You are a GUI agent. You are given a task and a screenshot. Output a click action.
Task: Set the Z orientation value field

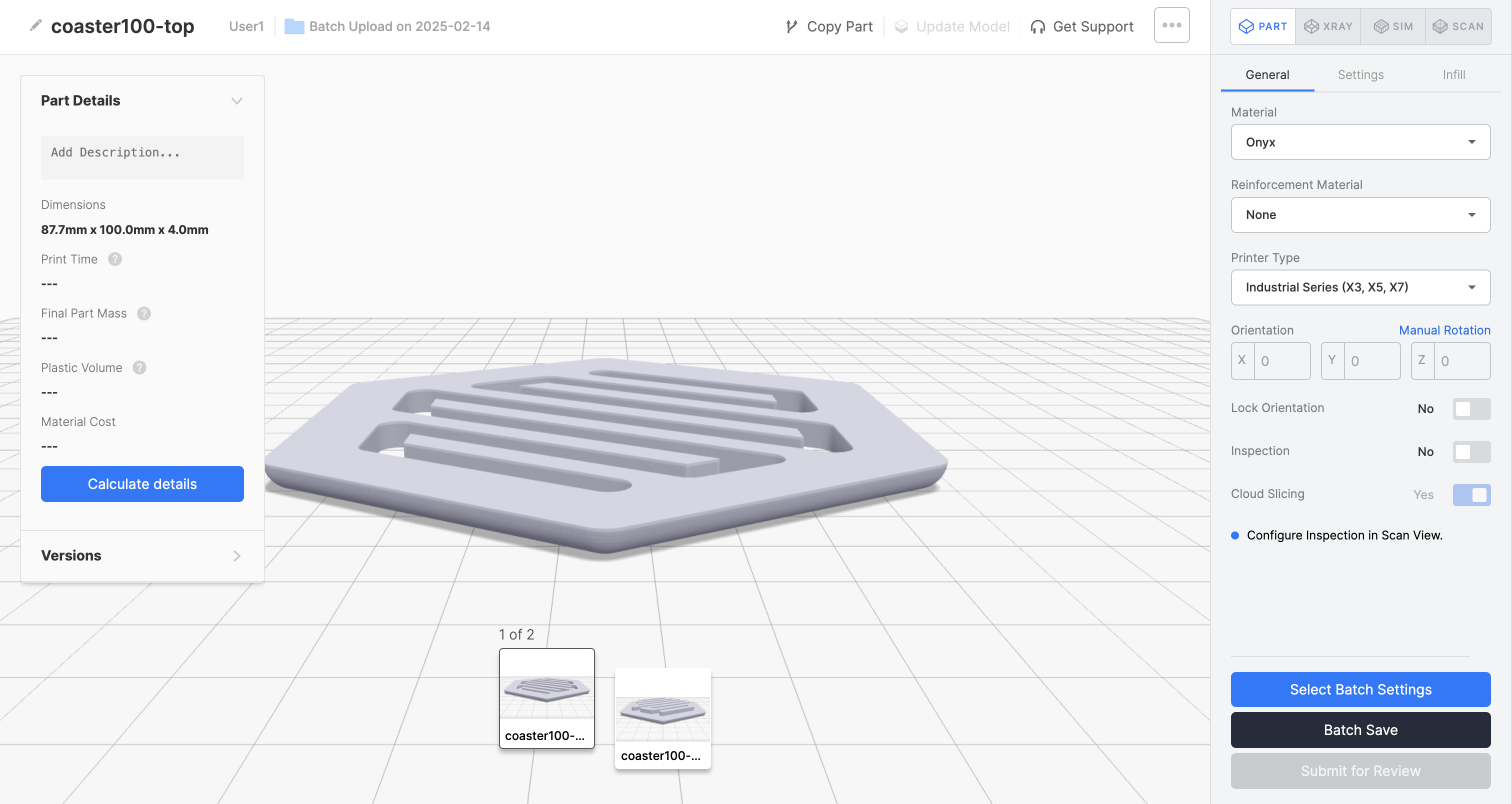click(x=1460, y=360)
